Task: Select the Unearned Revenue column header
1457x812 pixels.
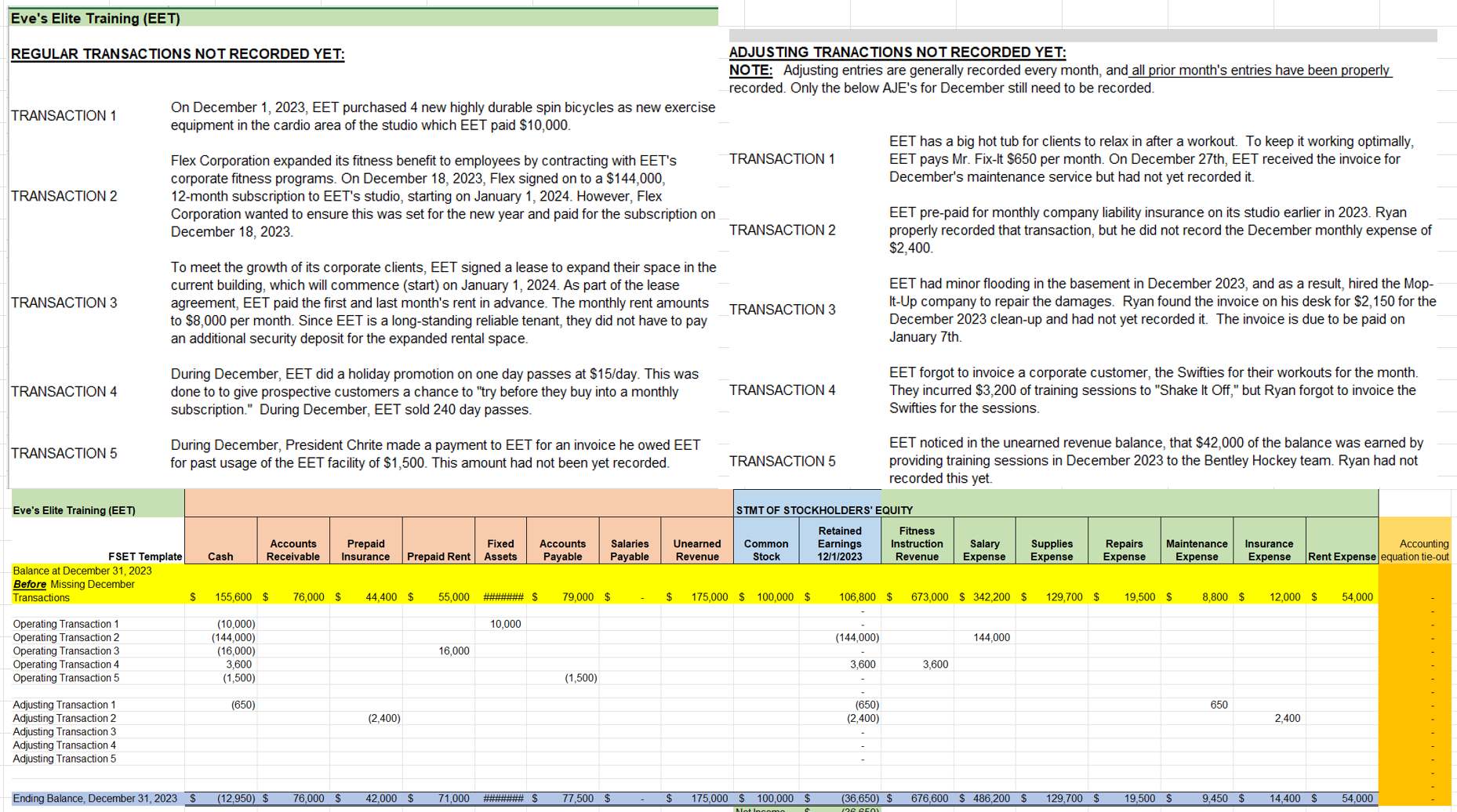Action: (696, 549)
